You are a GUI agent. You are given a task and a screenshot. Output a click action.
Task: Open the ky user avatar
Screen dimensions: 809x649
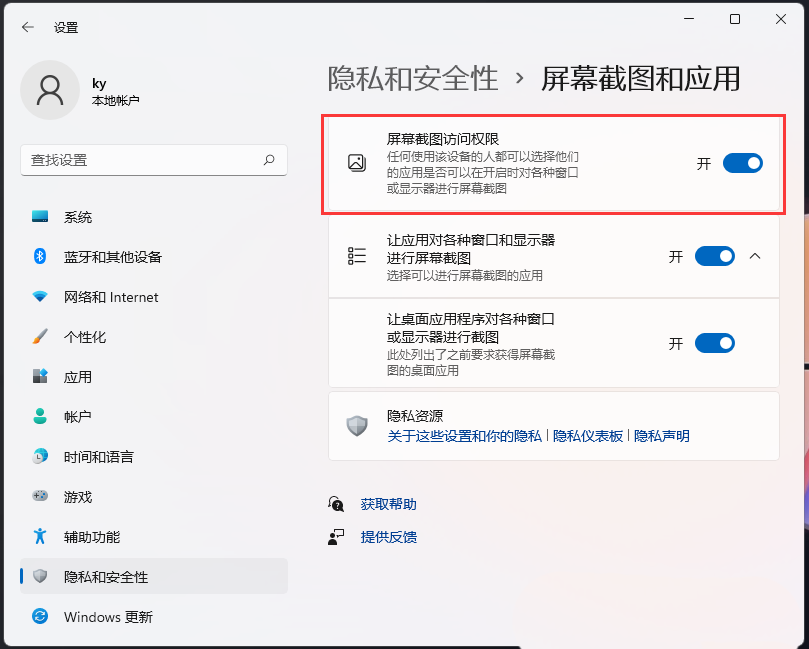click(x=50, y=90)
